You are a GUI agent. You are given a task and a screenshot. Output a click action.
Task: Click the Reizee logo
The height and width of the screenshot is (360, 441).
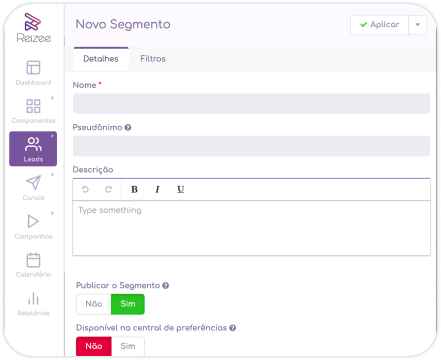(33, 28)
